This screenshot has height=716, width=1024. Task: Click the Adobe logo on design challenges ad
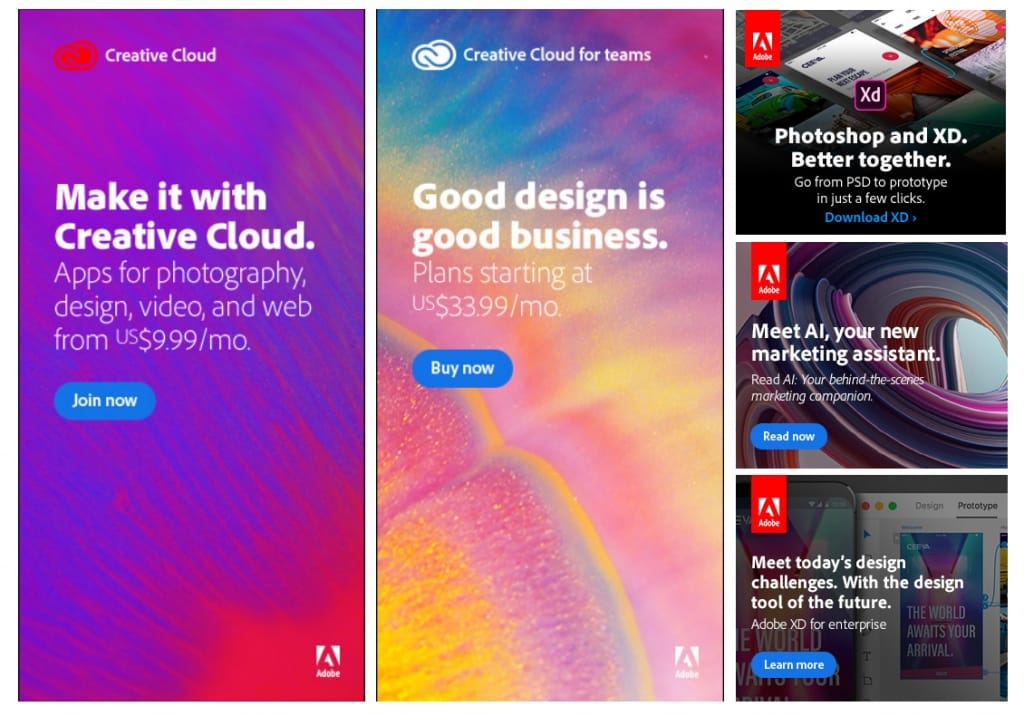click(x=769, y=504)
